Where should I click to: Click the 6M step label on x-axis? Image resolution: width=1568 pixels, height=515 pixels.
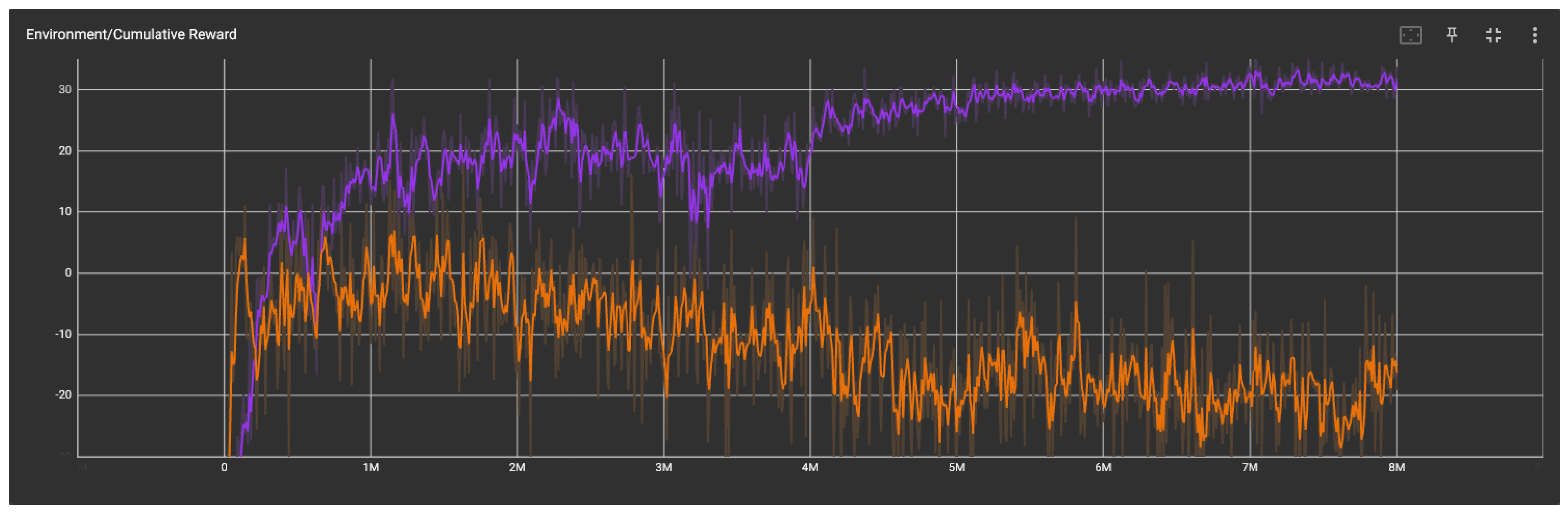1103,467
